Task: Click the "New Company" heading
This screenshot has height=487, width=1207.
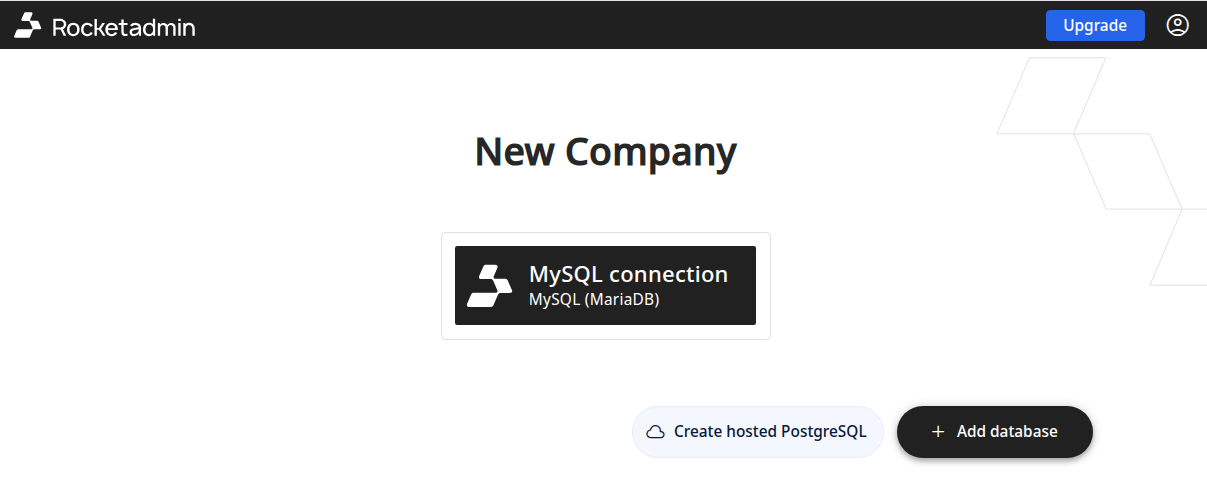Action: (x=605, y=152)
